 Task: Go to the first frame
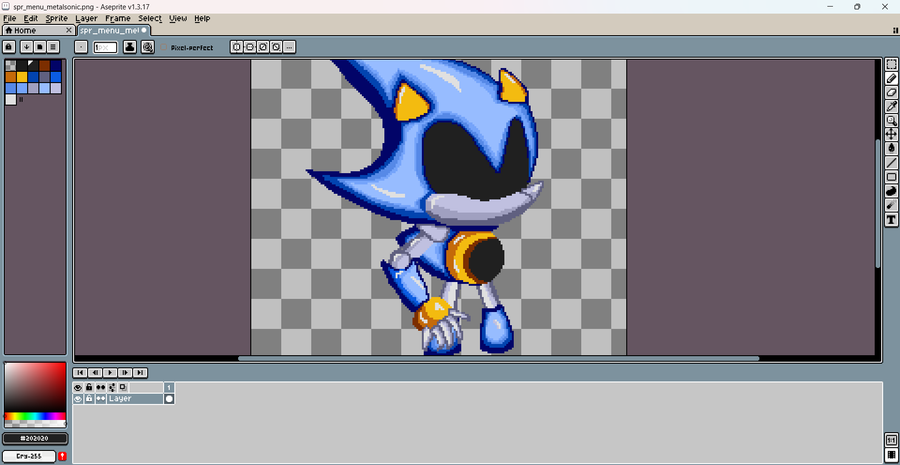coord(80,373)
